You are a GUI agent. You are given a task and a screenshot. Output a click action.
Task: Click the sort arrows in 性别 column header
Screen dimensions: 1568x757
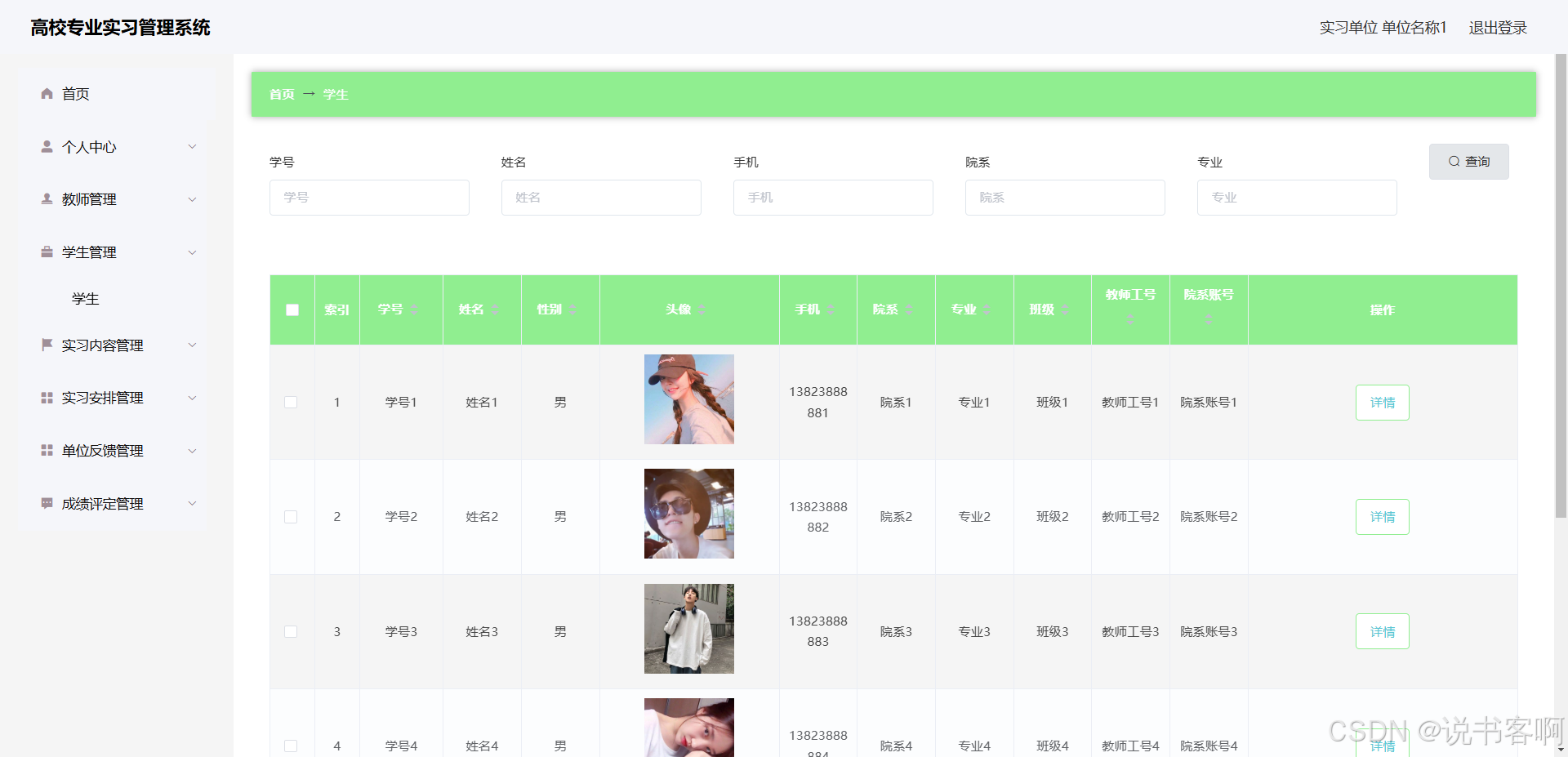click(x=573, y=309)
